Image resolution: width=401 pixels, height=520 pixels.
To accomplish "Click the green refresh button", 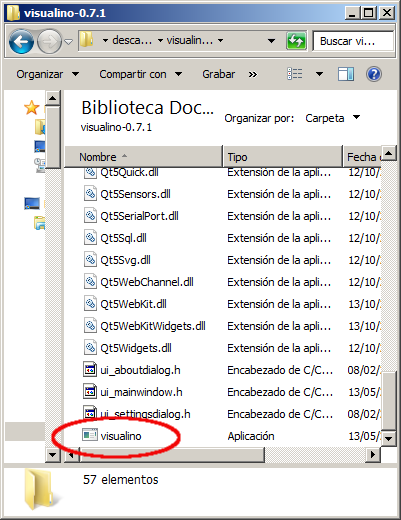I will tap(296, 41).
